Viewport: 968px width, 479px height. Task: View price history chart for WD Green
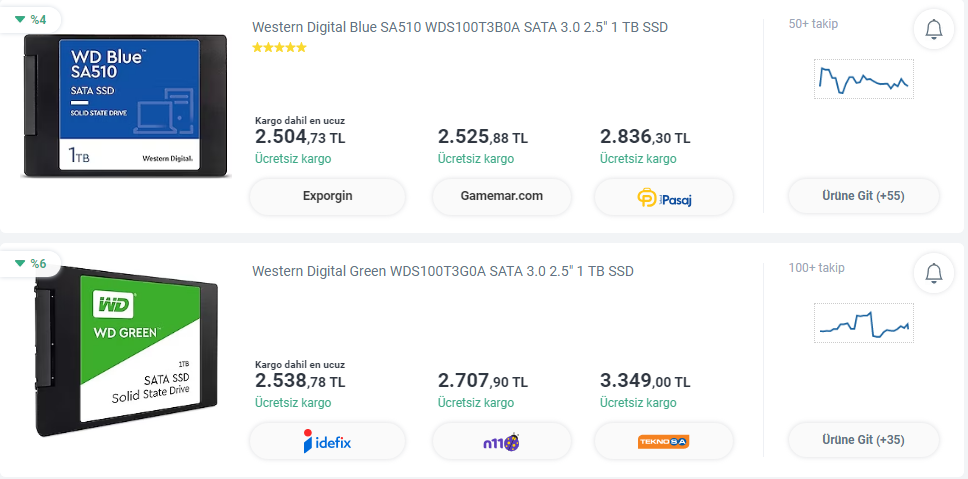click(x=864, y=323)
